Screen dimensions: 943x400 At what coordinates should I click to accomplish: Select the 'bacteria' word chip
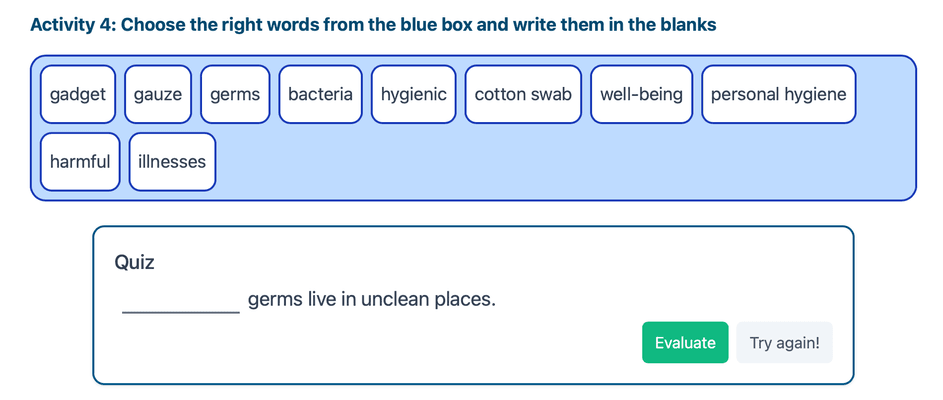(320, 94)
